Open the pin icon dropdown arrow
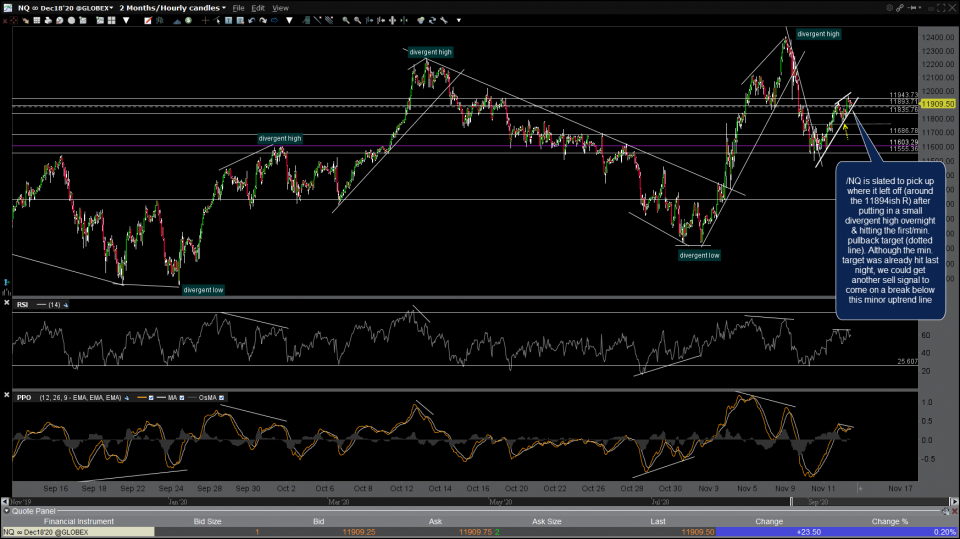Image resolution: width=960 pixels, height=539 pixels. coord(920,7)
